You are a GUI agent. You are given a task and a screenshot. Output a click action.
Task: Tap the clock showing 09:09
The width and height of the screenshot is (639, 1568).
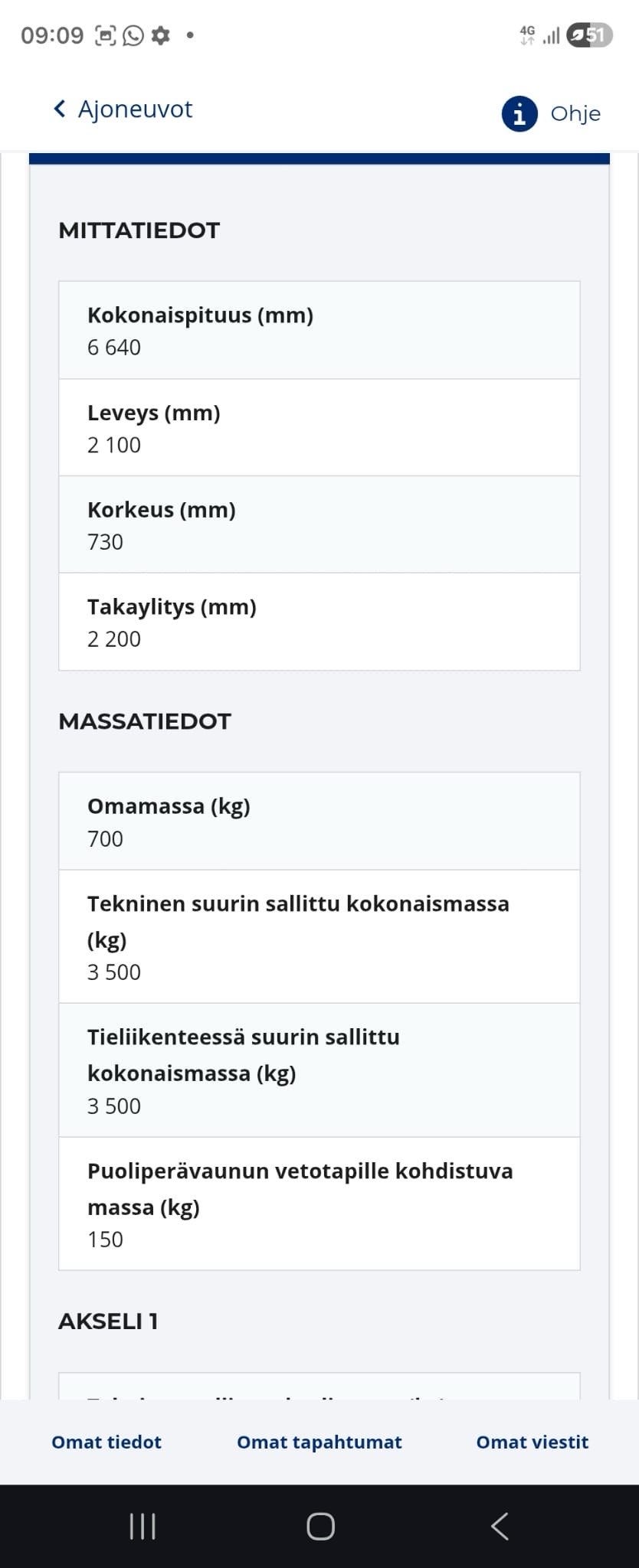point(55,34)
